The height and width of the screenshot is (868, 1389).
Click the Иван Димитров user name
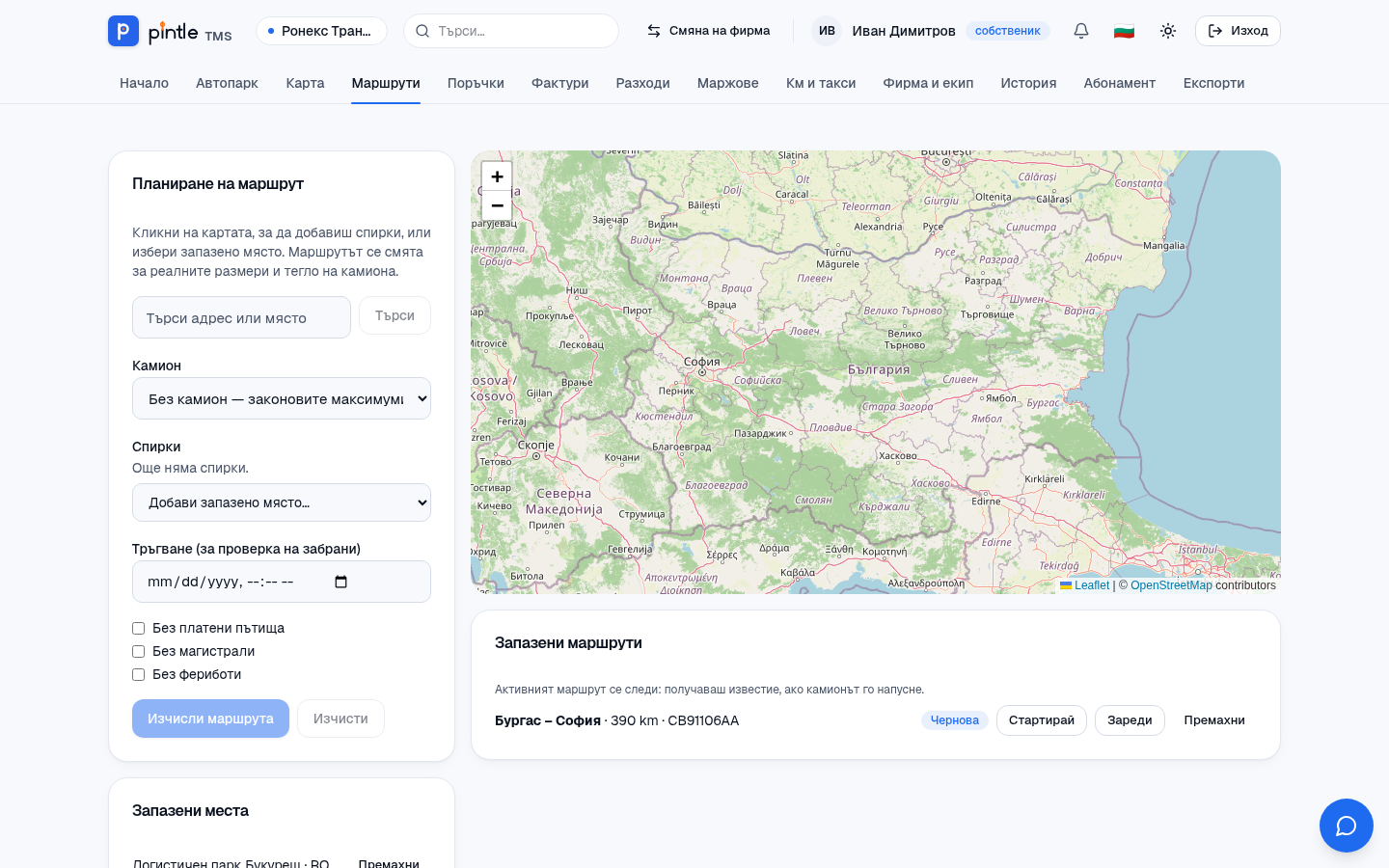(x=904, y=31)
